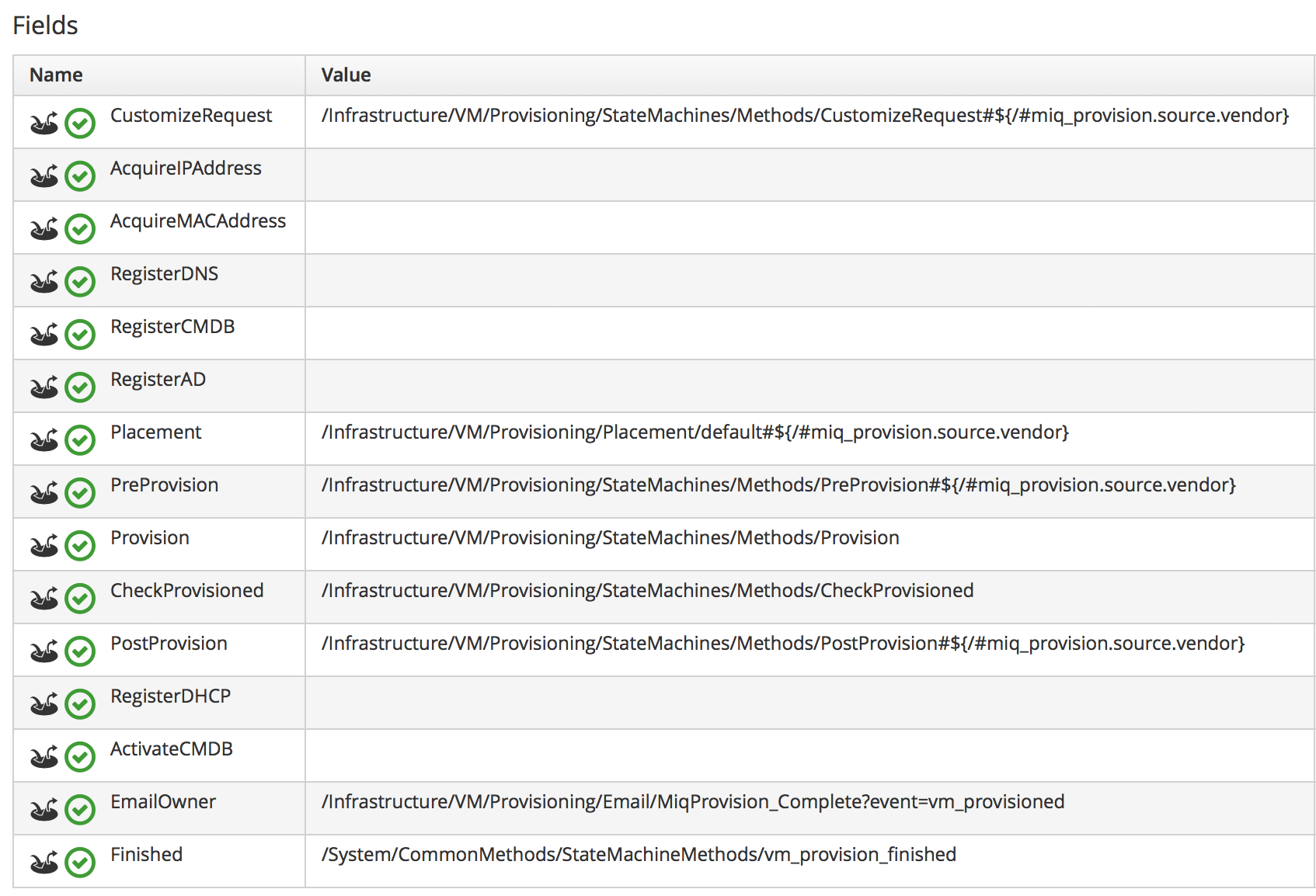
Task: Click the green checkmark beside ActivateCMDB
Action: point(80,757)
